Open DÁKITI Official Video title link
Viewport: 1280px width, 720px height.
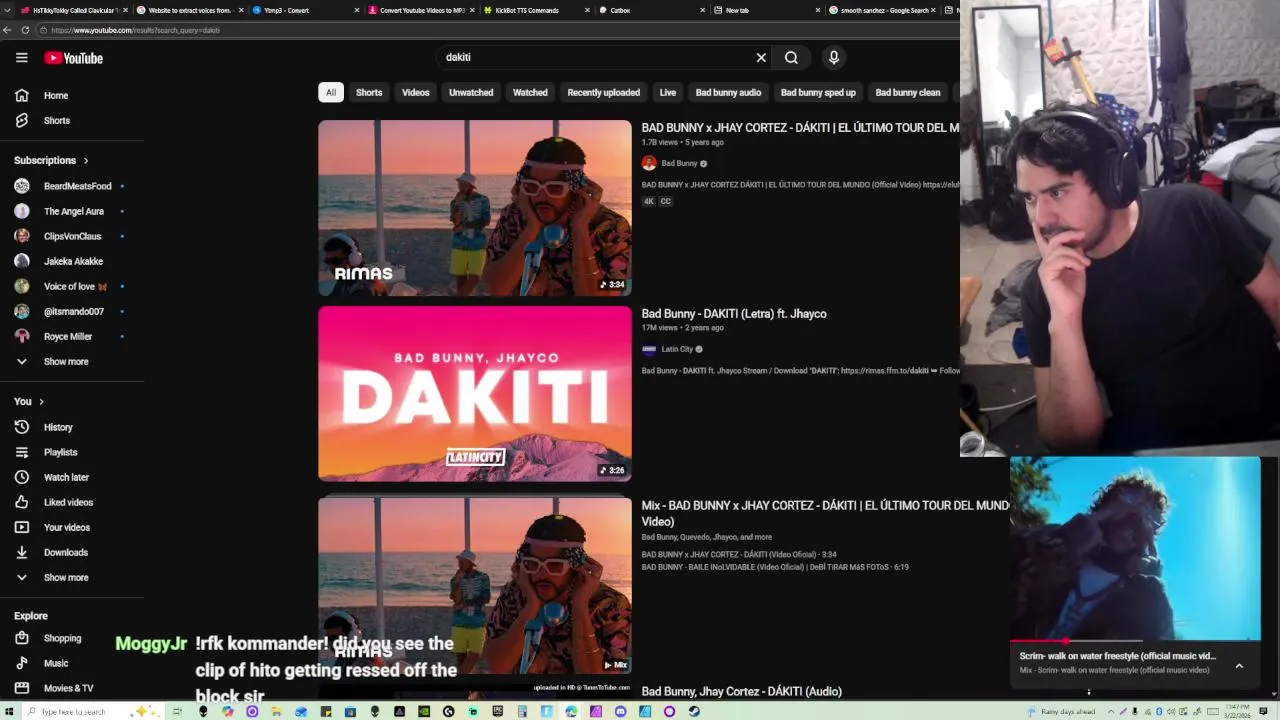tap(800, 128)
